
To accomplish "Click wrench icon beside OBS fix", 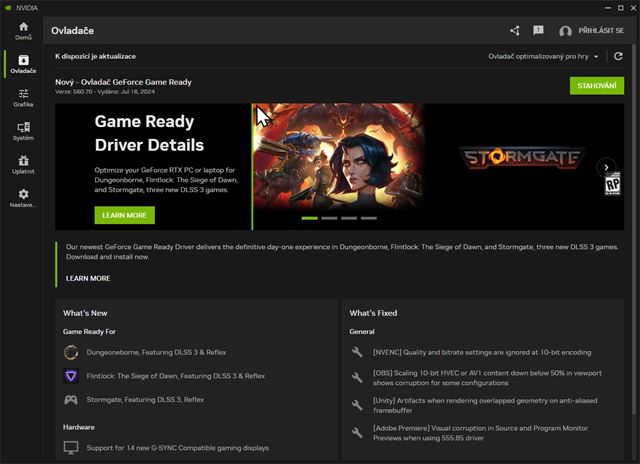I will coord(357,377).
